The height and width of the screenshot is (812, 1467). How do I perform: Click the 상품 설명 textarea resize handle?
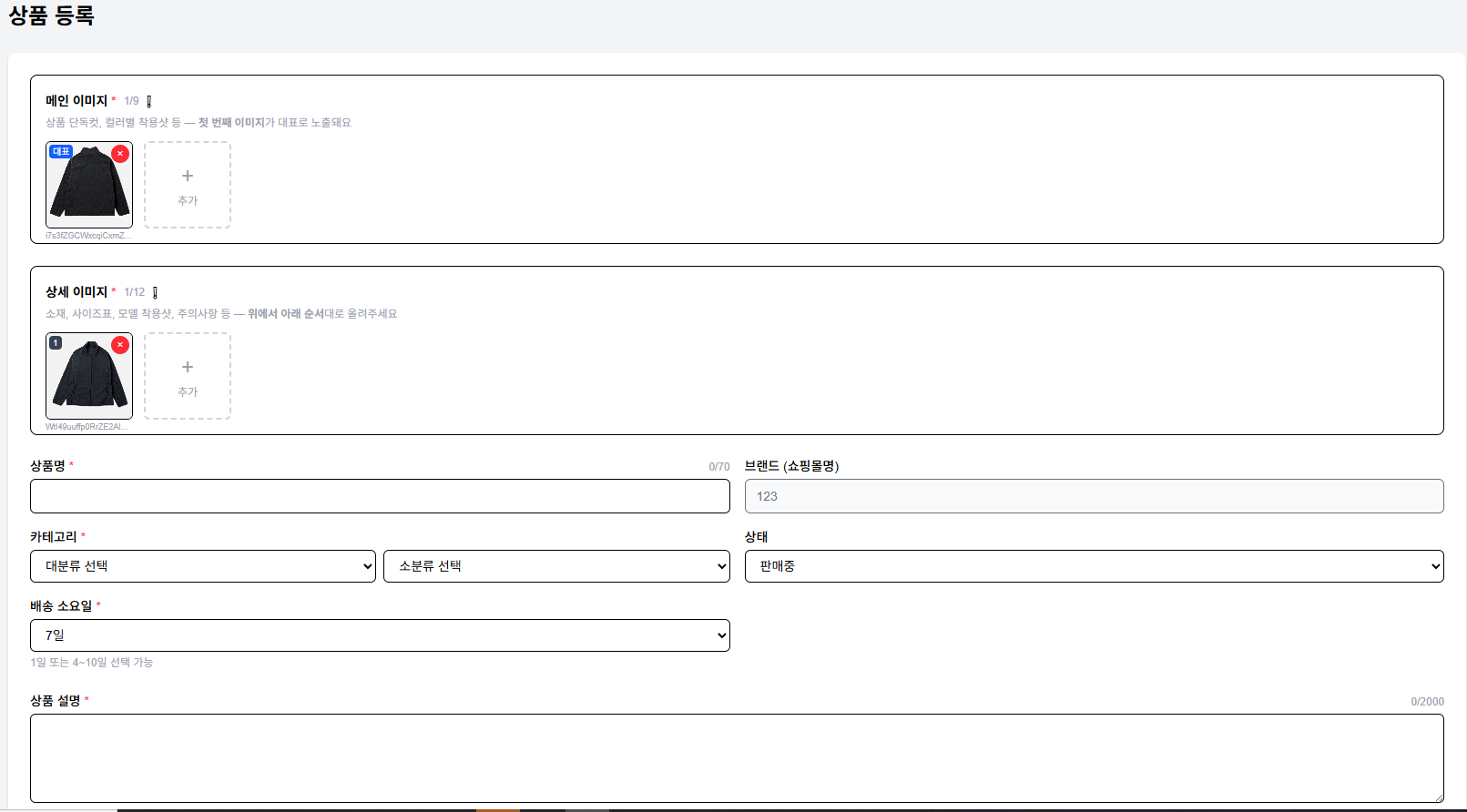coord(1439,797)
